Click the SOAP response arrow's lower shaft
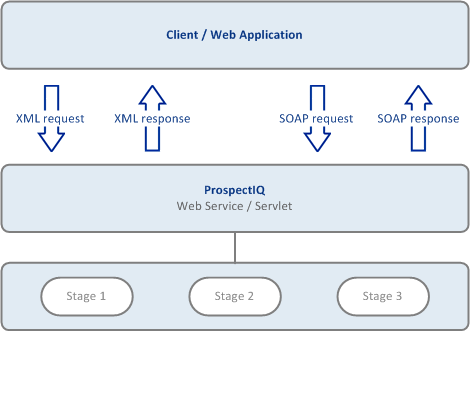Viewport: 470px width, 406px height. pyautogui.click(x=418, y=139)
